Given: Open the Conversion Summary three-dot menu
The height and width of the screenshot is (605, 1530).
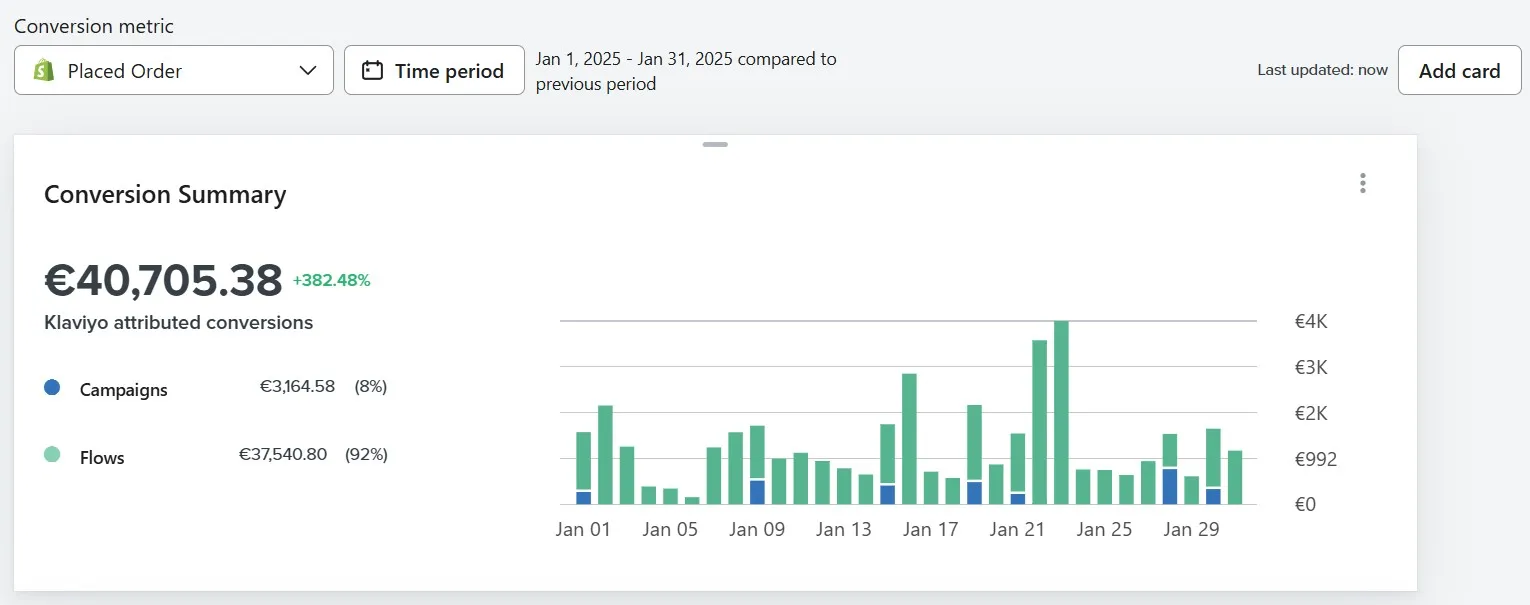Looking at the screenshot, I should pyautogui.click(x=1362, y=183).
